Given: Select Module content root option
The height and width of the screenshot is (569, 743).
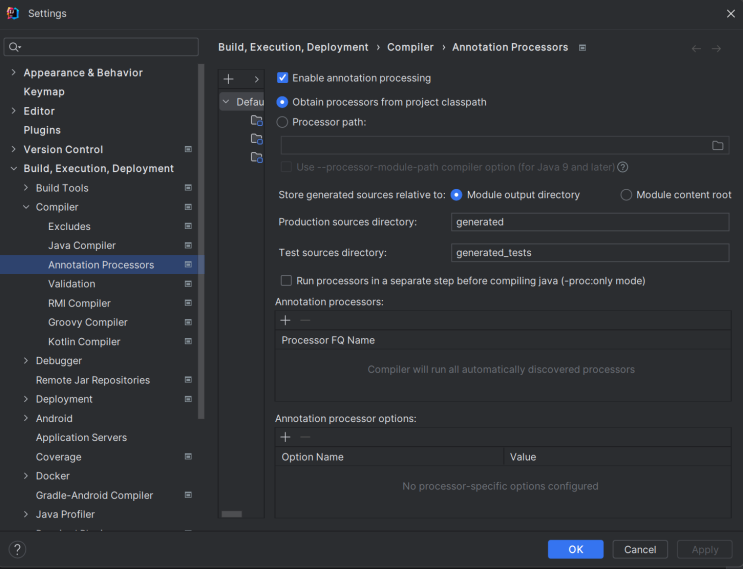Looking at the screenshot, I should [x=626, y=195].
